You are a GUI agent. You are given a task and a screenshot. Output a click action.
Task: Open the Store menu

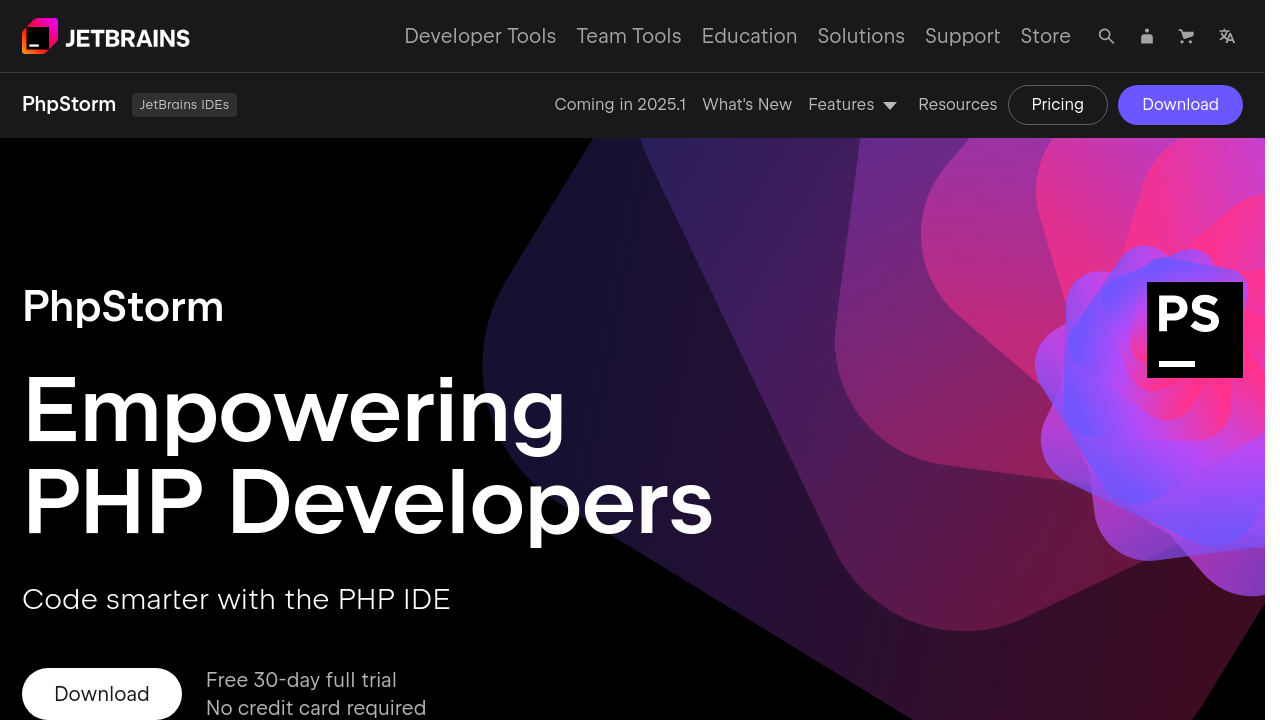[1045, 36]
